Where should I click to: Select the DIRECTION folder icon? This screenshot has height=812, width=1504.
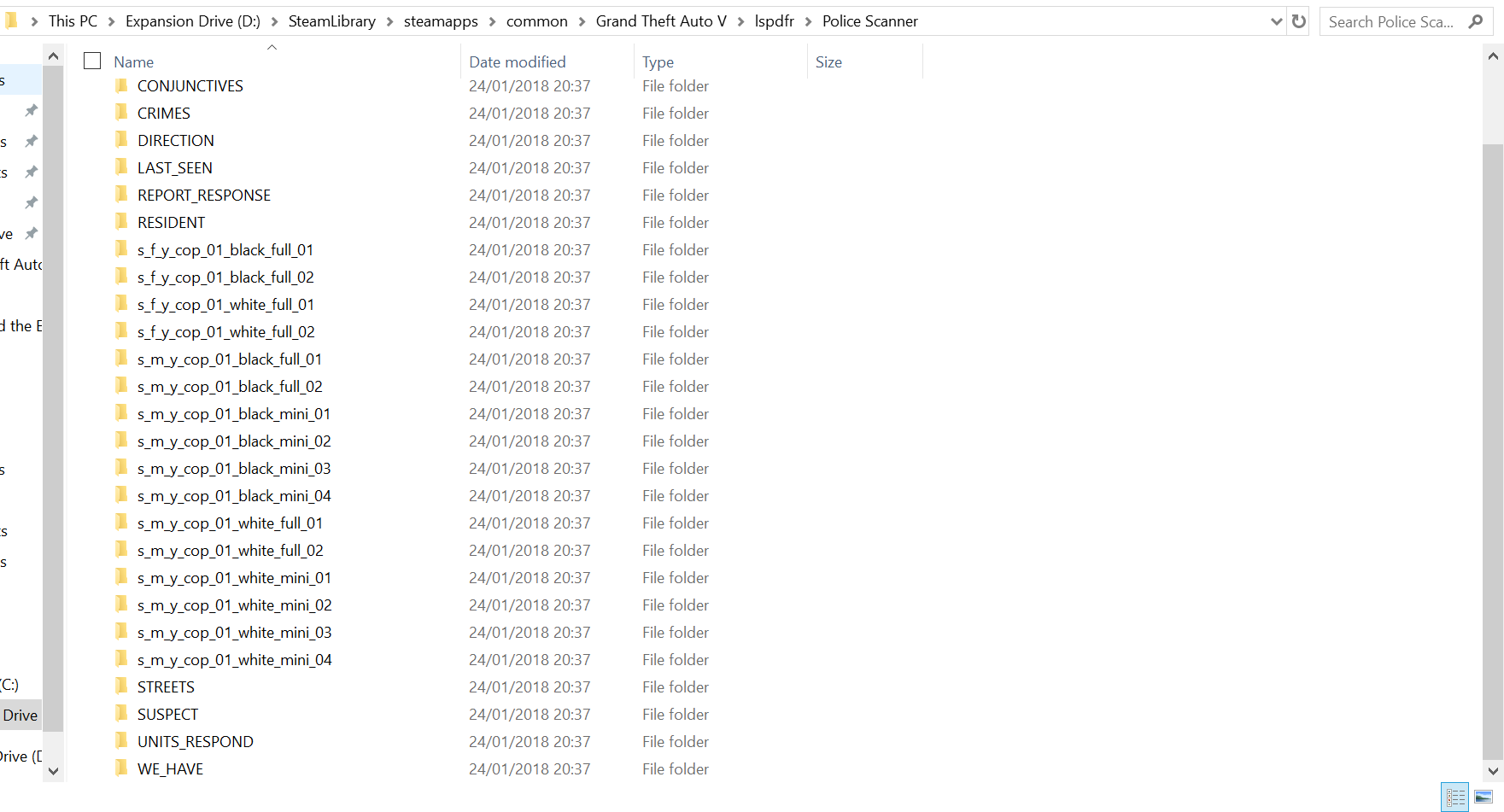click(122, 140)
